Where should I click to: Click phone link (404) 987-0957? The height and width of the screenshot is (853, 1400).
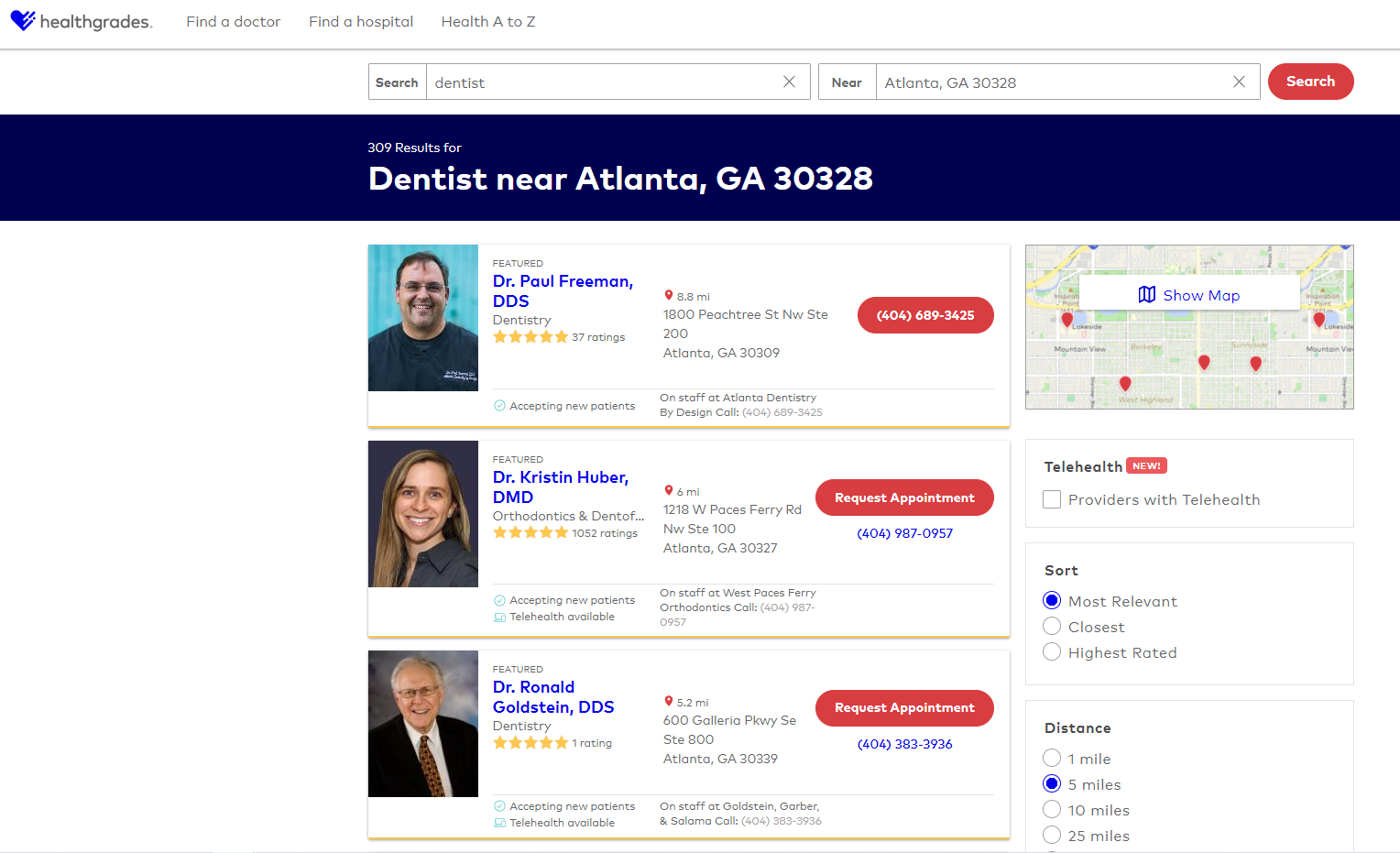[904, 533]
